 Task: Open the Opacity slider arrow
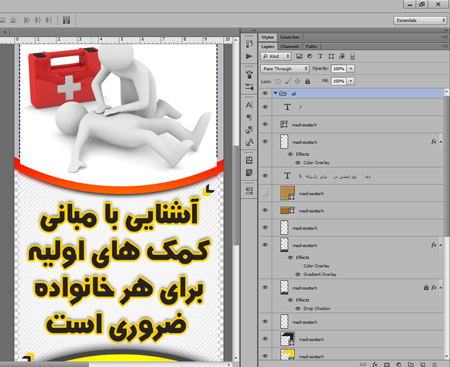(351, 69)
